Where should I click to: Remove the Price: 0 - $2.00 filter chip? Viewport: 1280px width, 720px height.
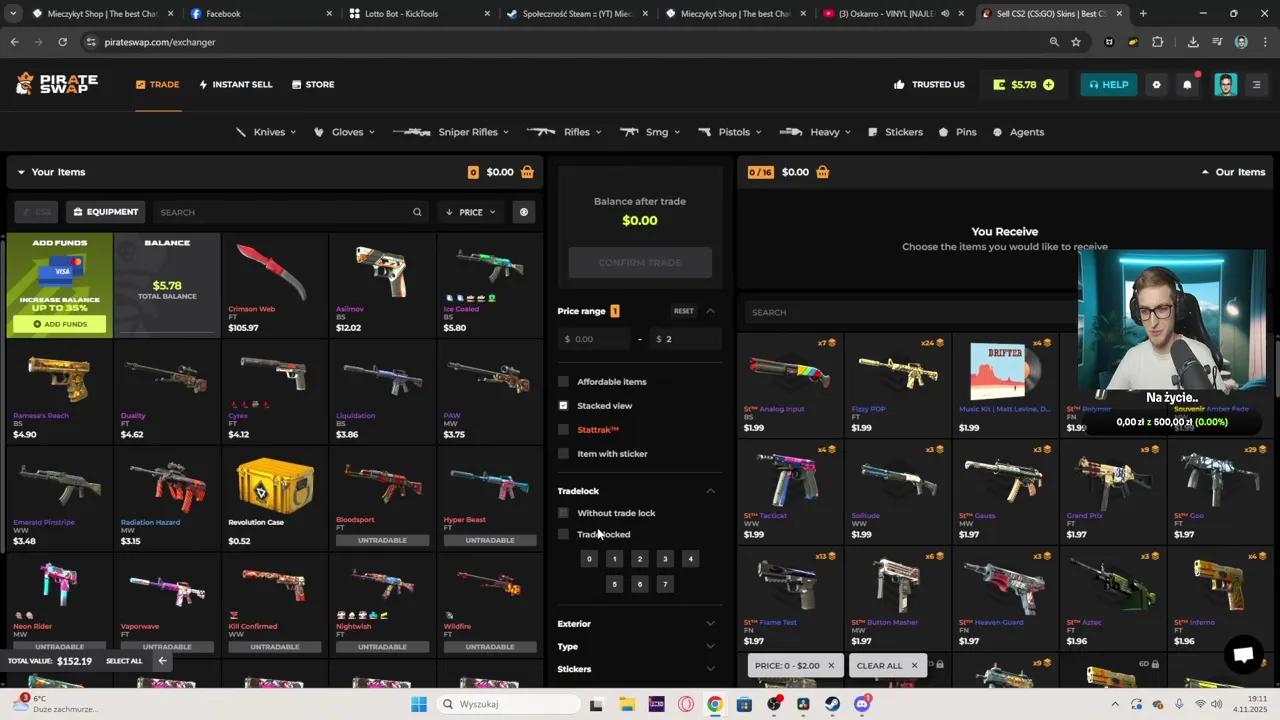coord(830,665)
